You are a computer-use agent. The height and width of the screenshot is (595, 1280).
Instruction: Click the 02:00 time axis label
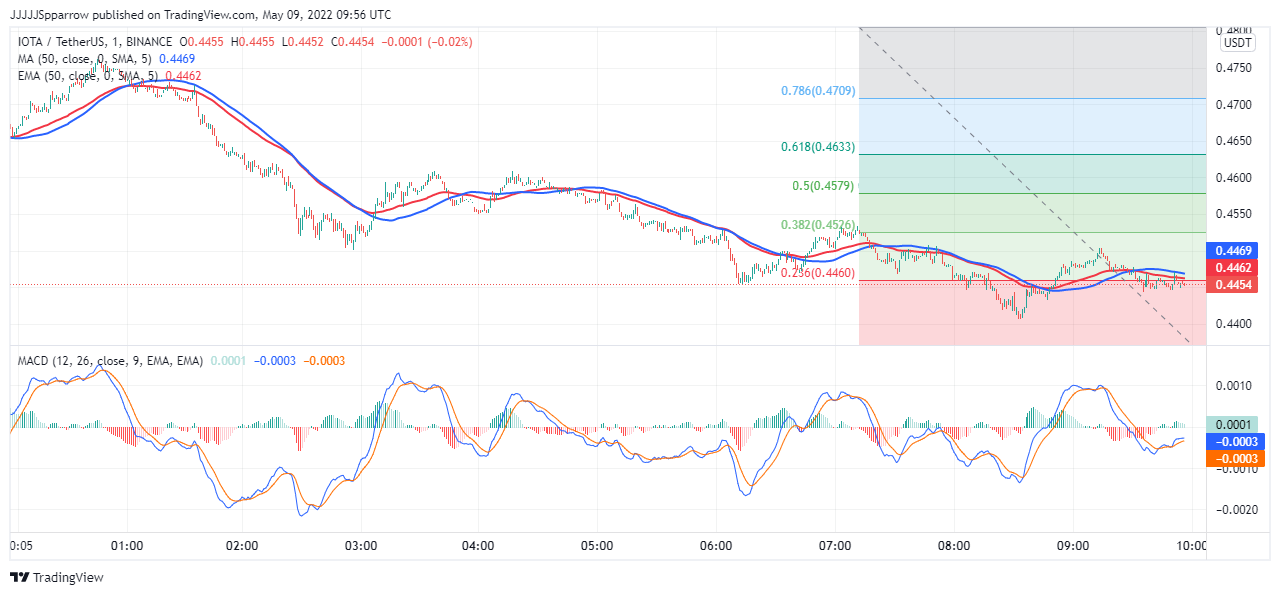point(242,546)
